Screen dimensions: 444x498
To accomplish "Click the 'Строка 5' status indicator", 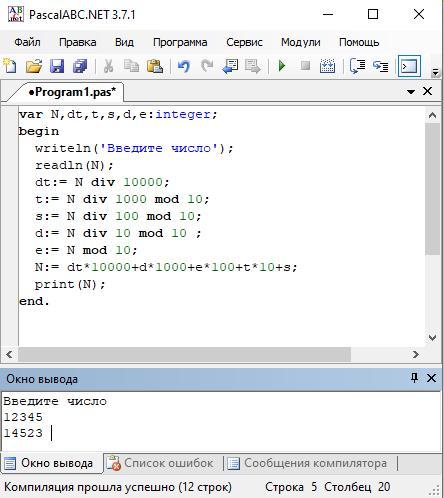I will 291,487.
